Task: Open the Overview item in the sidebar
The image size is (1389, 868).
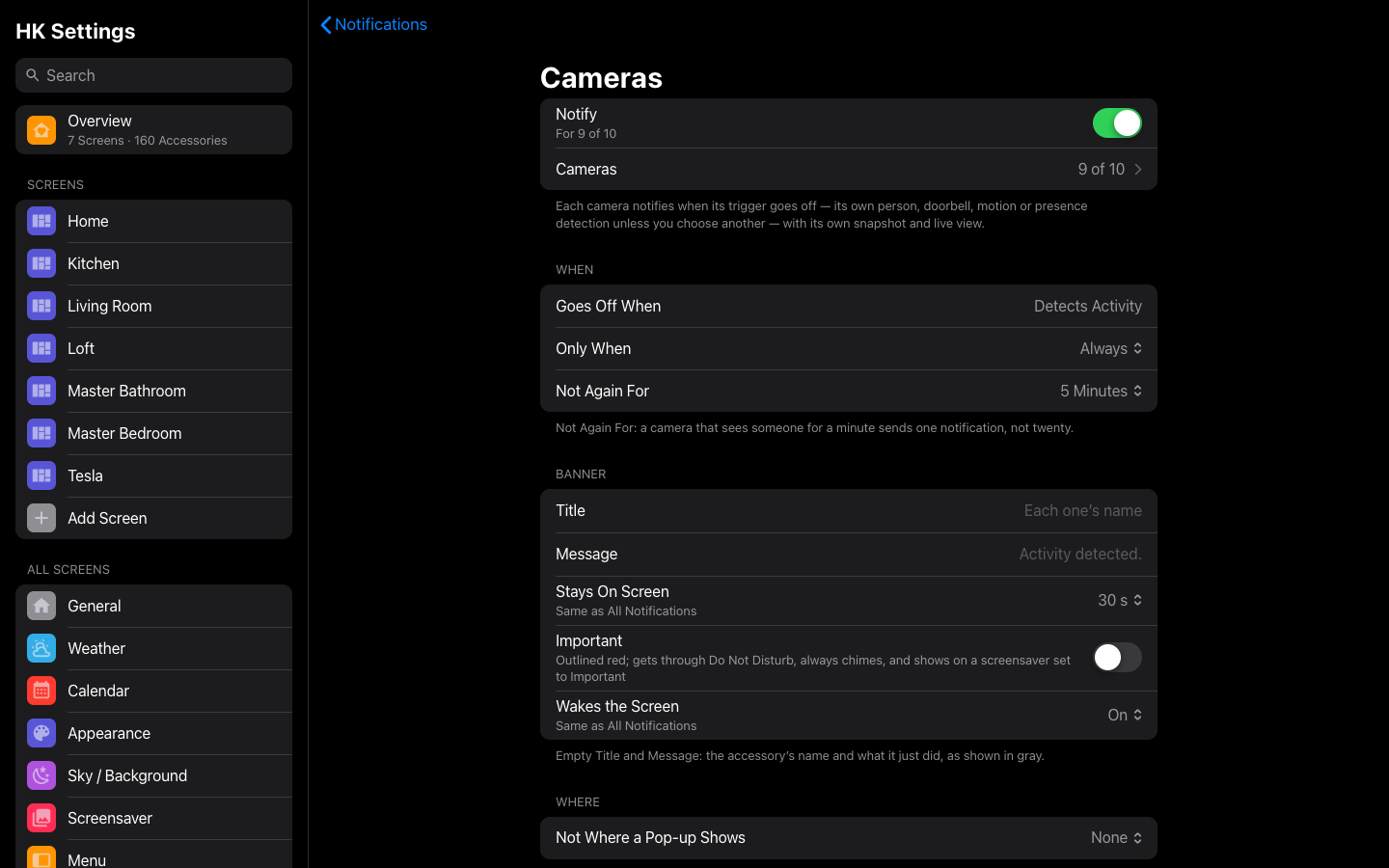Action: pyautogui.click(x=154, y=129)
